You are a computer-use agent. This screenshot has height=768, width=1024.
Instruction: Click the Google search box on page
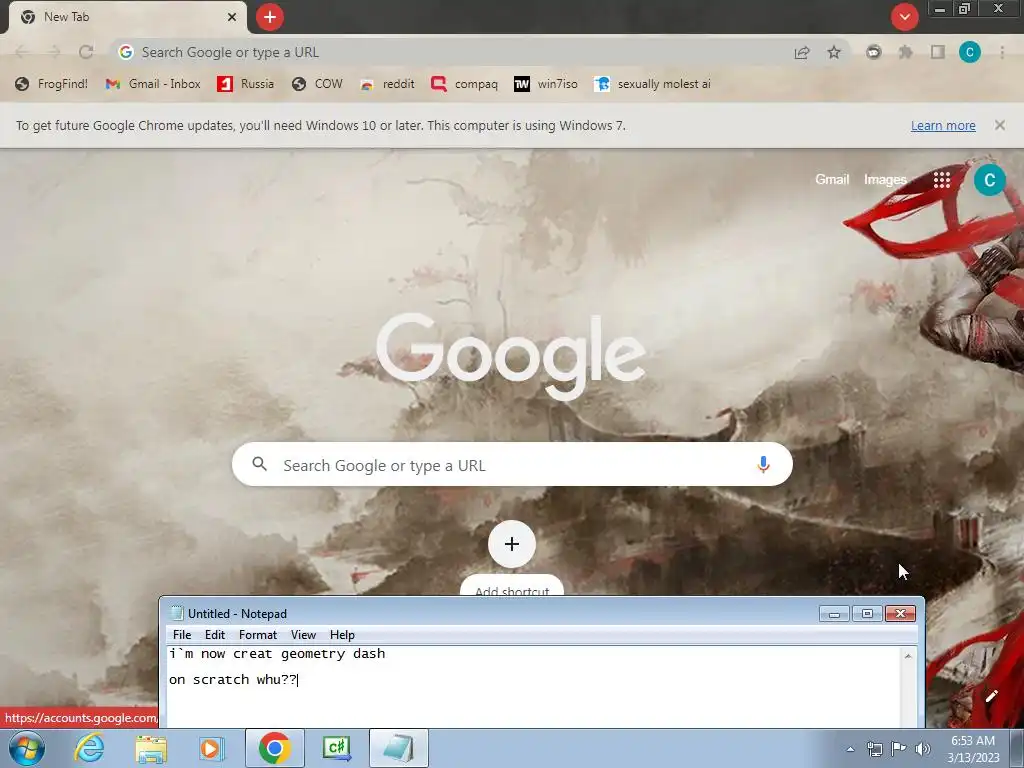[x=512, y=464]
